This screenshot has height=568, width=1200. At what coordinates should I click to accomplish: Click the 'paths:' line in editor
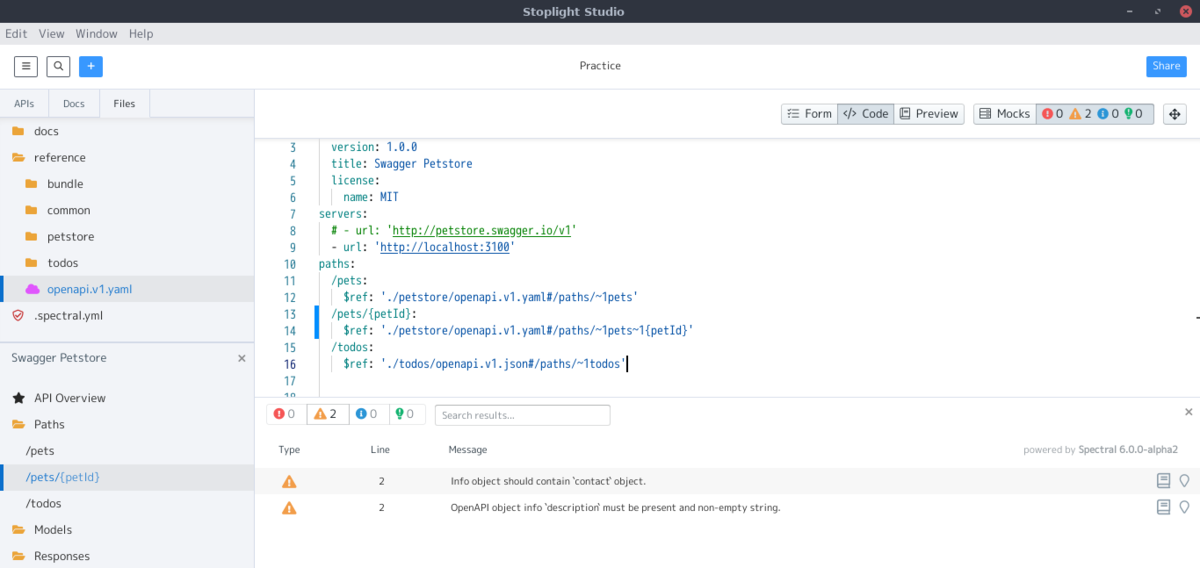point(337,264)
